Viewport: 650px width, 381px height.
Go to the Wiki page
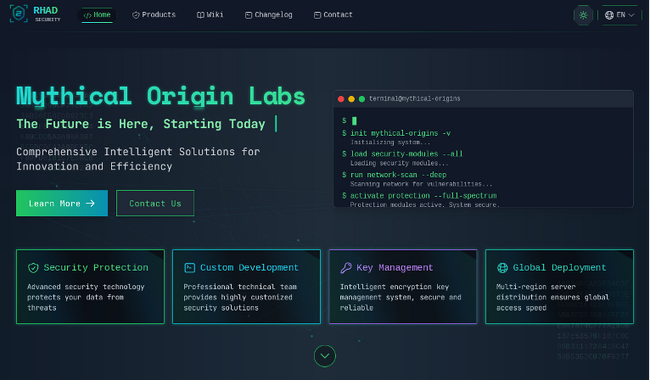(x=210, y=15)
